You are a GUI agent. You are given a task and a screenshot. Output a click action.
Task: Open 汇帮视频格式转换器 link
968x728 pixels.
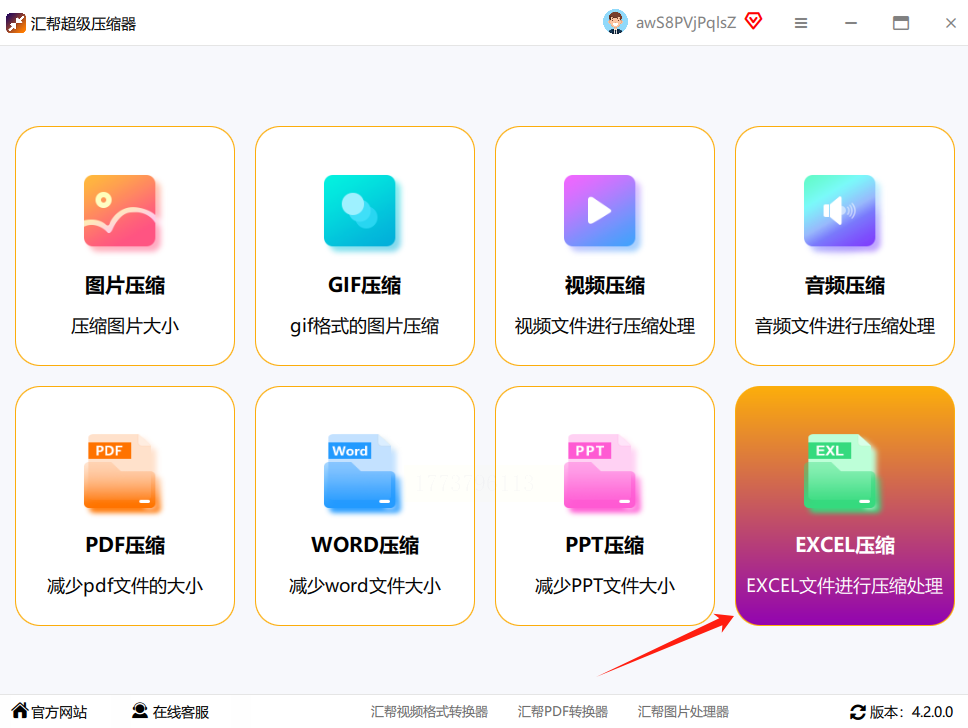pyautogui.click(x=429, y=712)
